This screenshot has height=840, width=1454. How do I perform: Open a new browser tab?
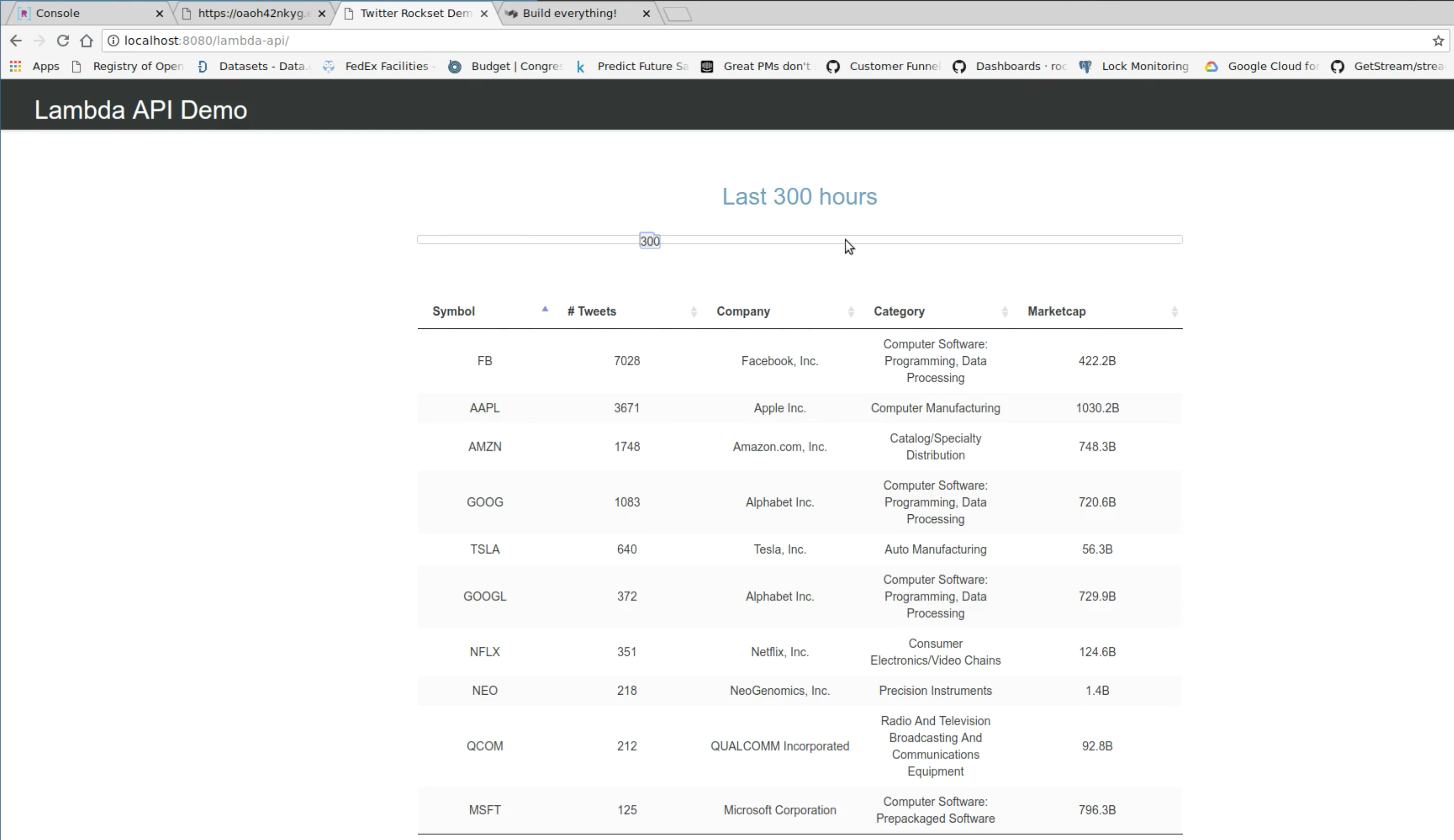[x=678, y=14]
